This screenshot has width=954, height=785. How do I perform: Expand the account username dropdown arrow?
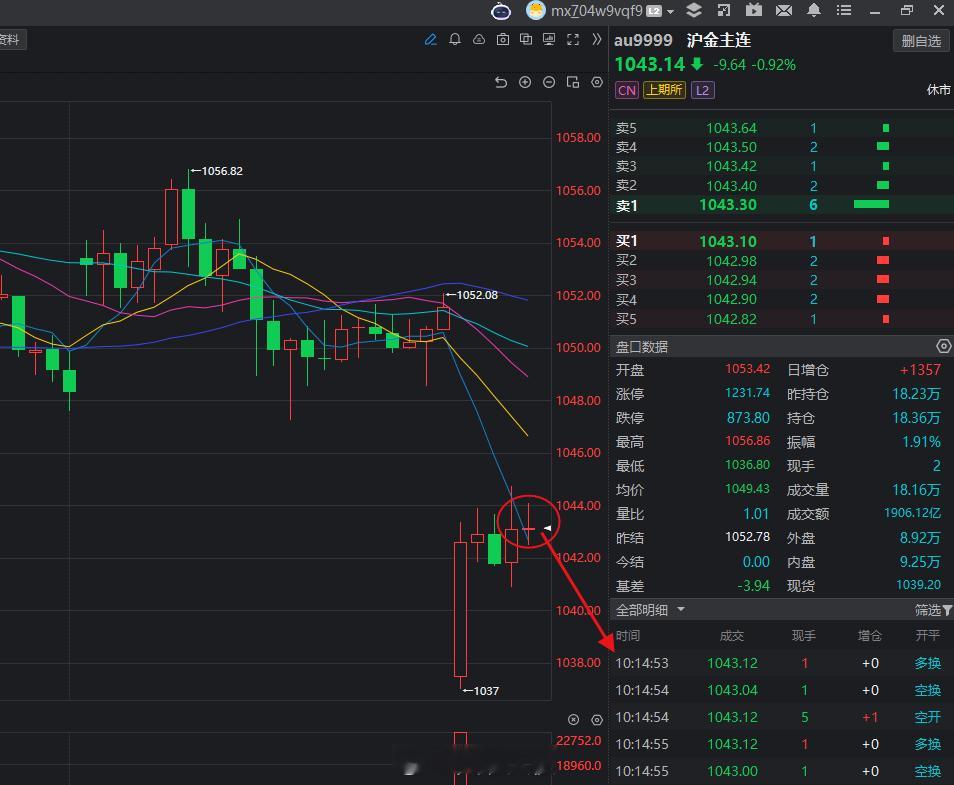pos(670,12)
